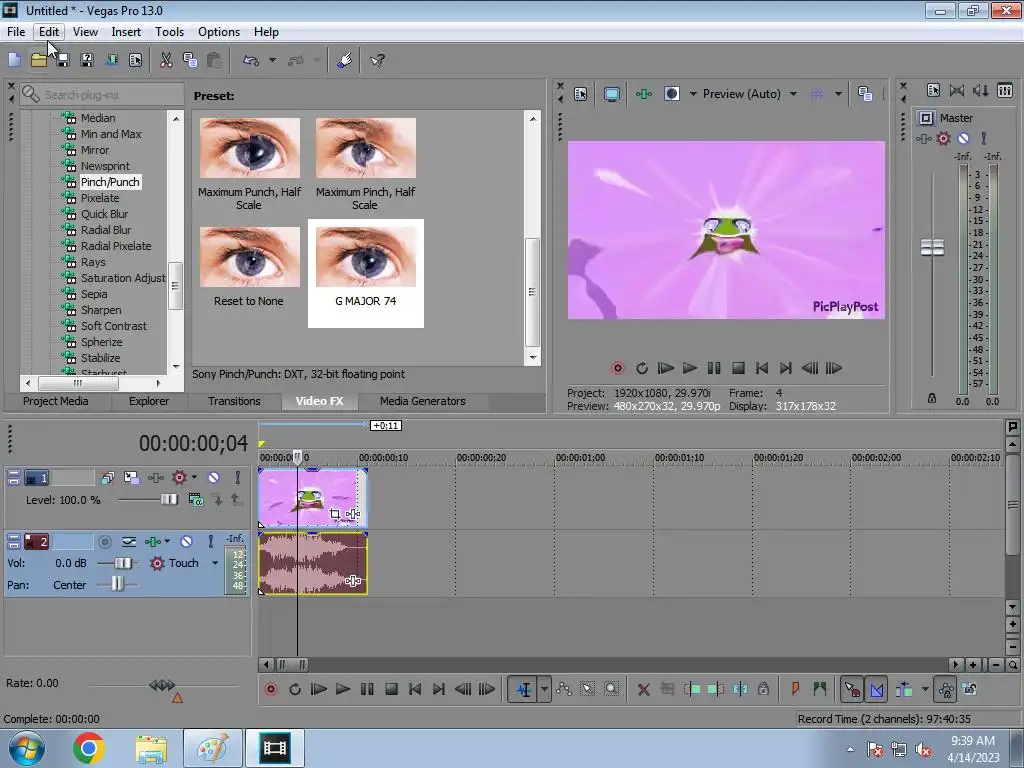The image size is (1024, 768).
Task: Mute video track 1
Action: (214, 478)
